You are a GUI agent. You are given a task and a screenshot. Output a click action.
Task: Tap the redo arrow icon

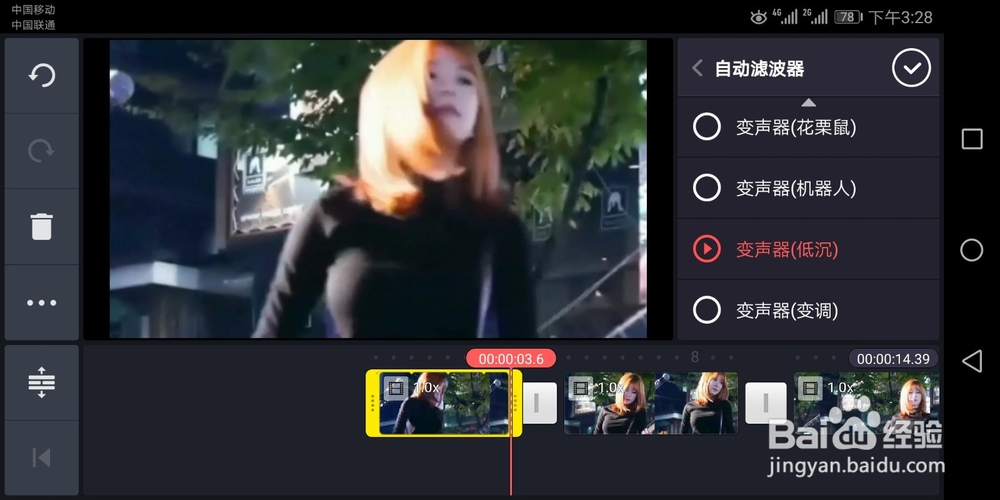(41, 151)
